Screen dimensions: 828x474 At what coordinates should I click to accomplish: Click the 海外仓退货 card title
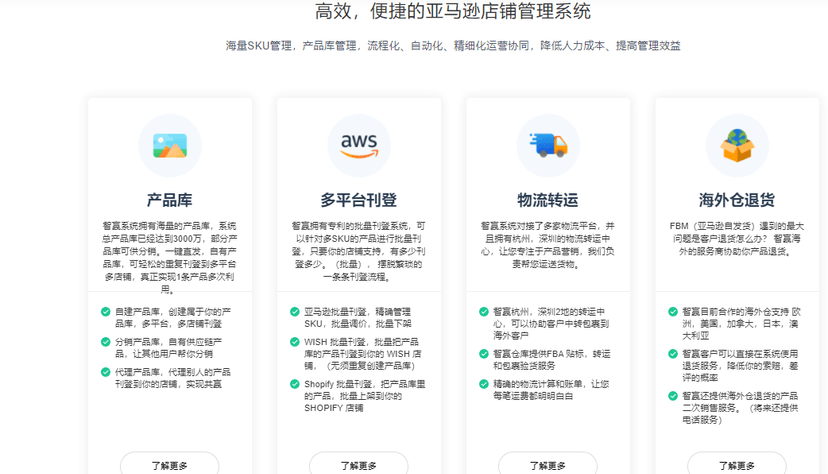(x=737, y=200)
